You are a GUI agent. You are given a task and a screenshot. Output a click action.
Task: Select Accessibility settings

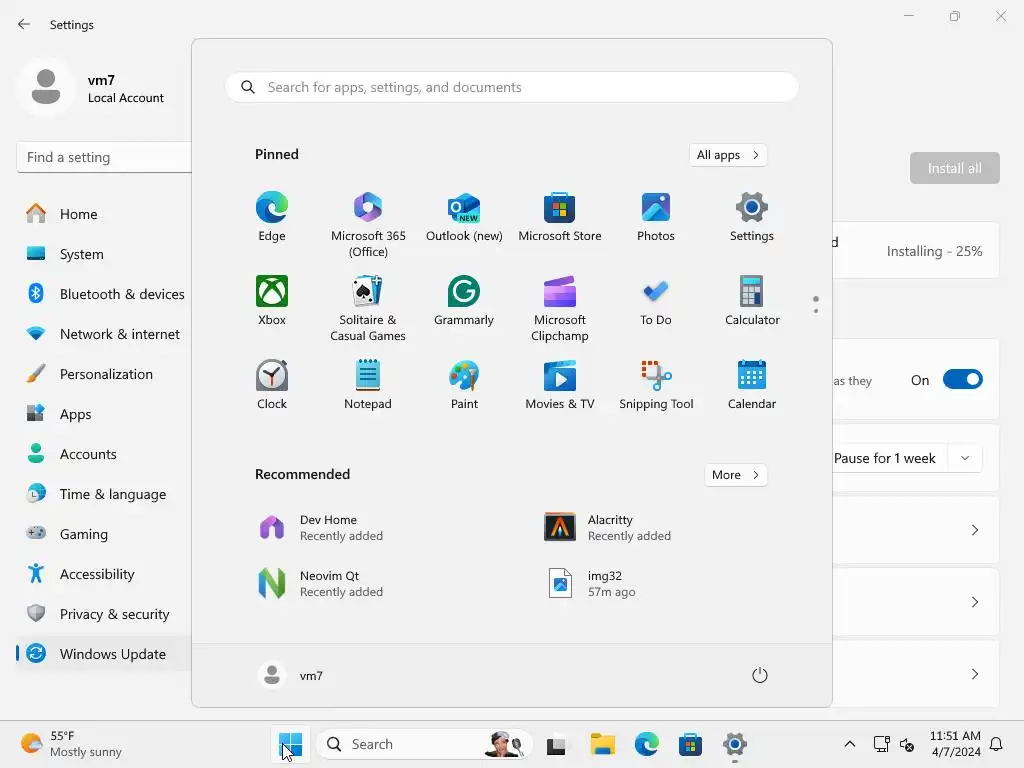click(x=104, y=574)
